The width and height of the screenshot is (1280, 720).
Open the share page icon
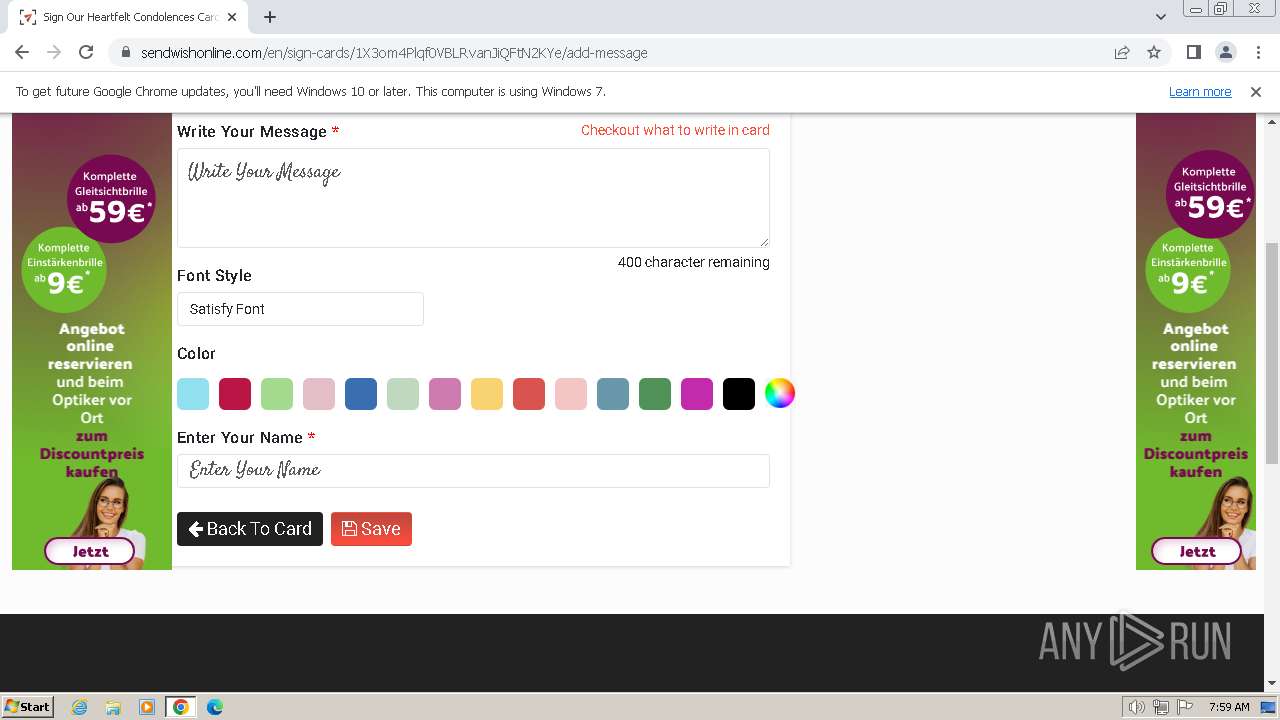(x=1122, y=53)
